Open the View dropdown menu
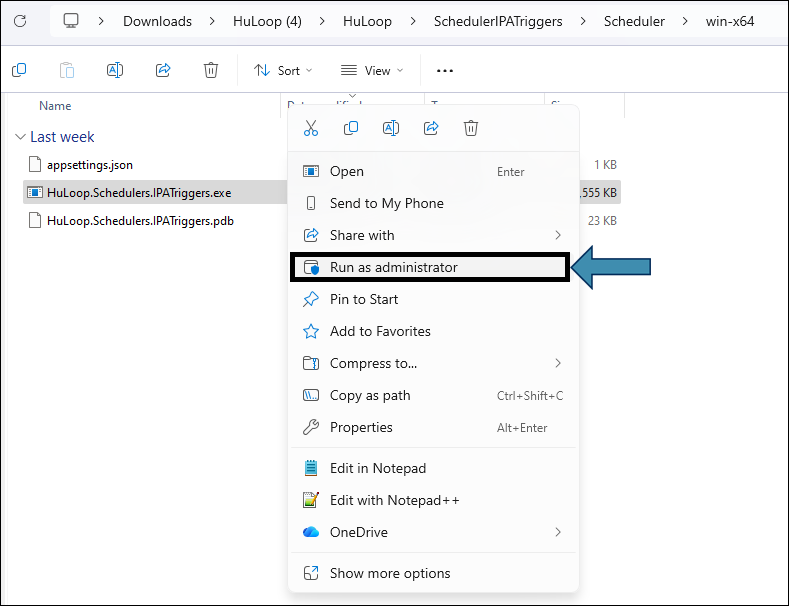Screen dimensions: 789x606 372,70
